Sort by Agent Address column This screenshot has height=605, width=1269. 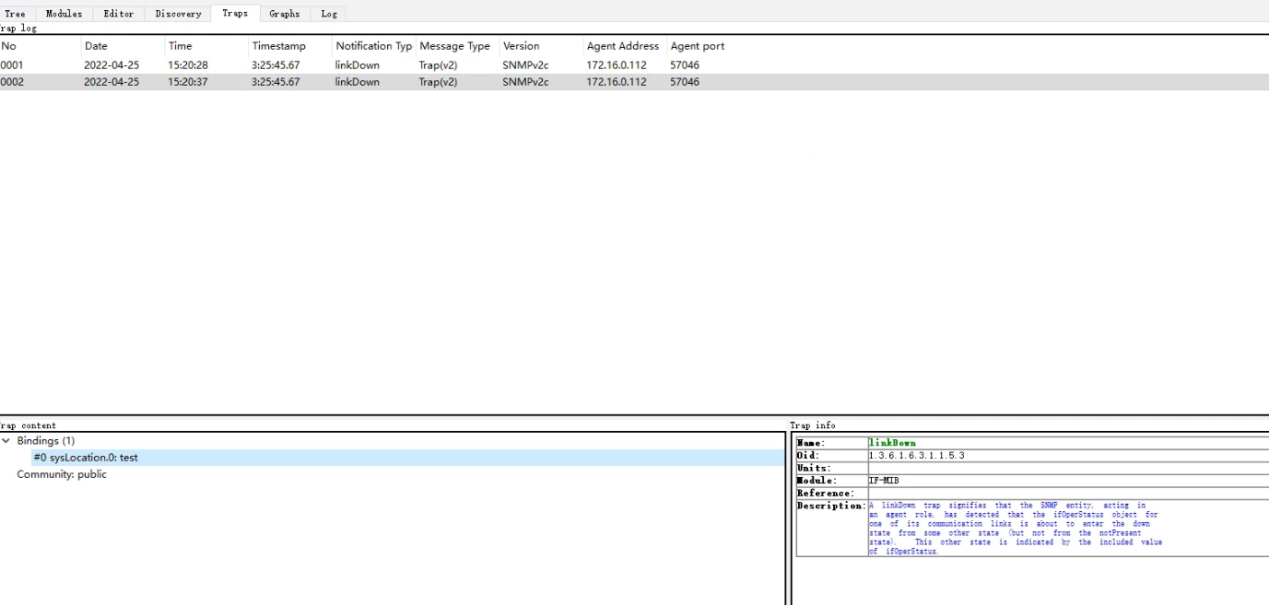click(x=623, y=46)
